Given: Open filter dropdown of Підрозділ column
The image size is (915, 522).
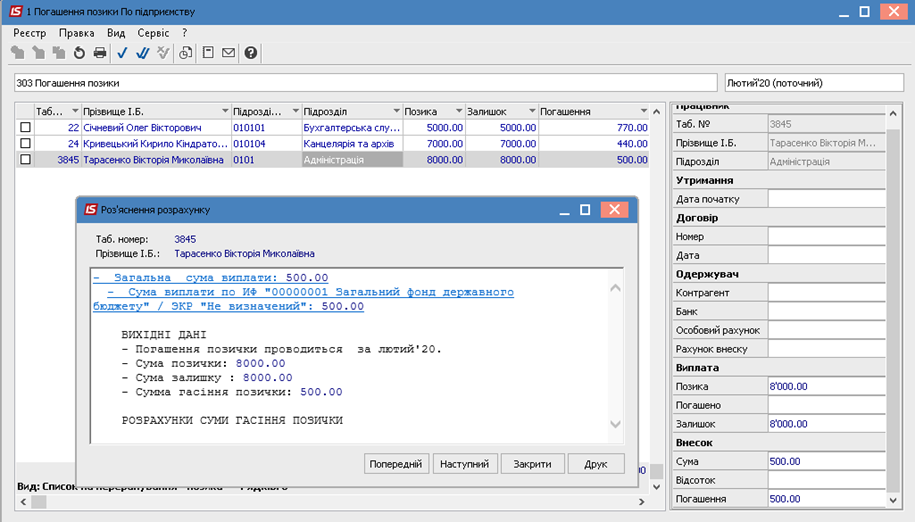Looking at the screenshot, I should tap(396, 111).
